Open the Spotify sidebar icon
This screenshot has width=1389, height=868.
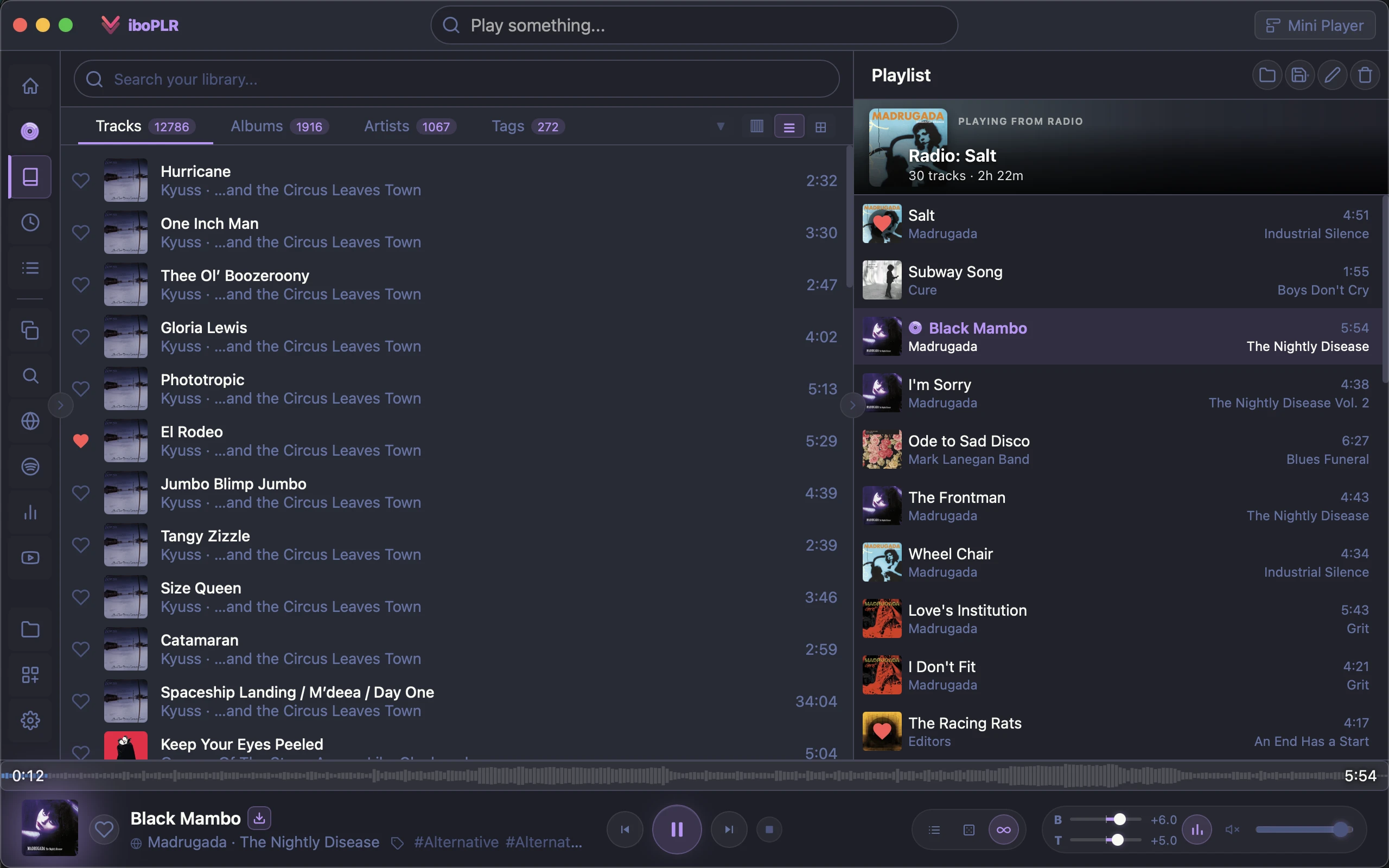tap(30, 466)
